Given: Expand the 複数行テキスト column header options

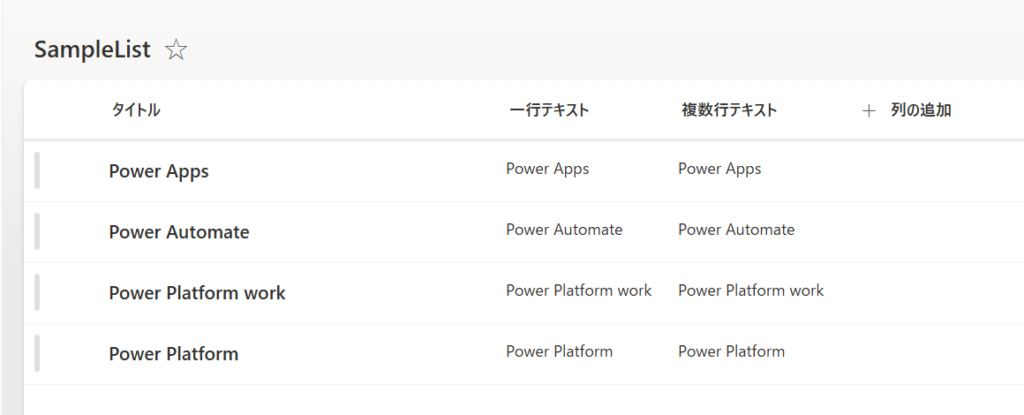Looking at the screenshot, I should tap(729, 111).
